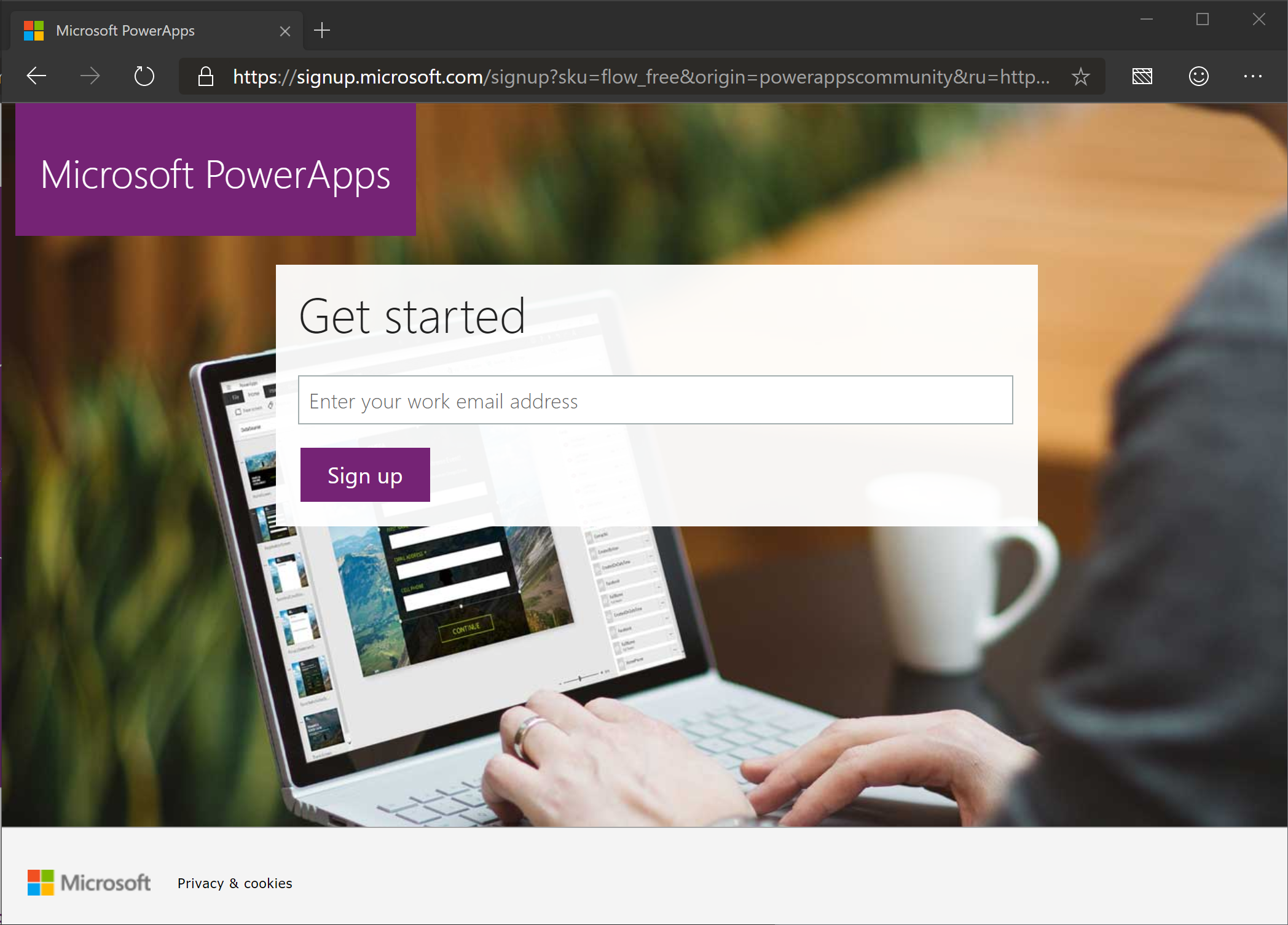Viewport: 1288px width, 925px height.
Task: Click the PowerApps favicon on the tab
Action: 33,29
